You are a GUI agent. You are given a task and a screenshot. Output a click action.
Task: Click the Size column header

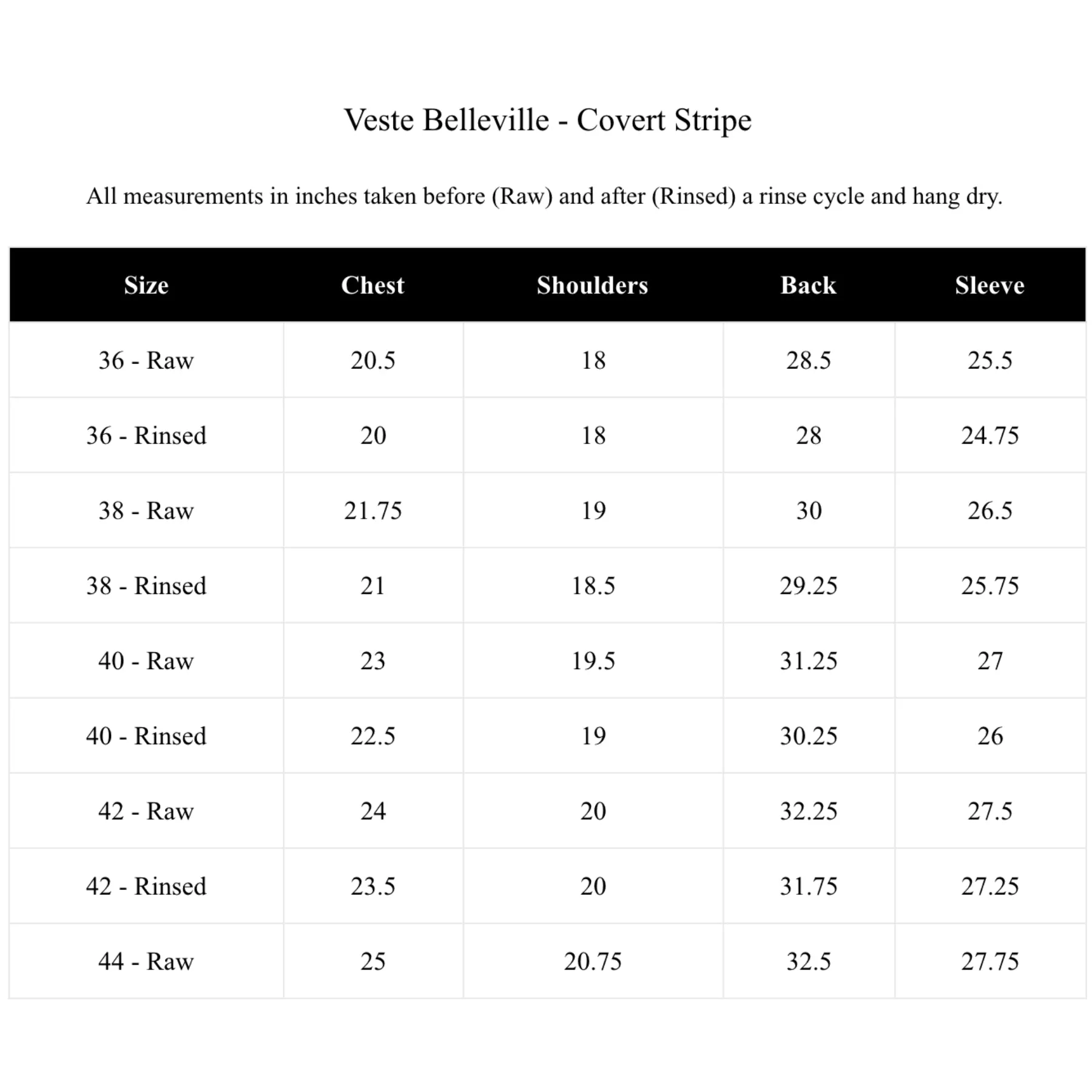point(146,285)
